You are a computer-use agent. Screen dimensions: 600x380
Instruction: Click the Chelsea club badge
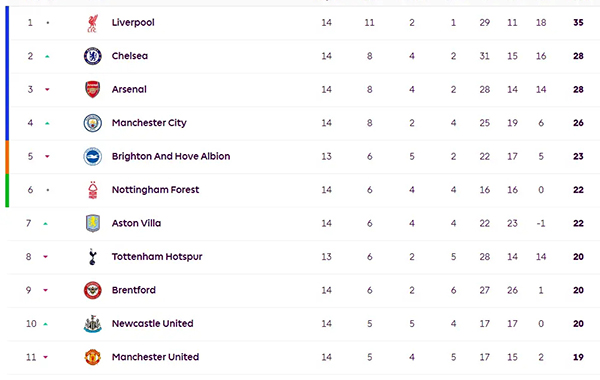93,56
